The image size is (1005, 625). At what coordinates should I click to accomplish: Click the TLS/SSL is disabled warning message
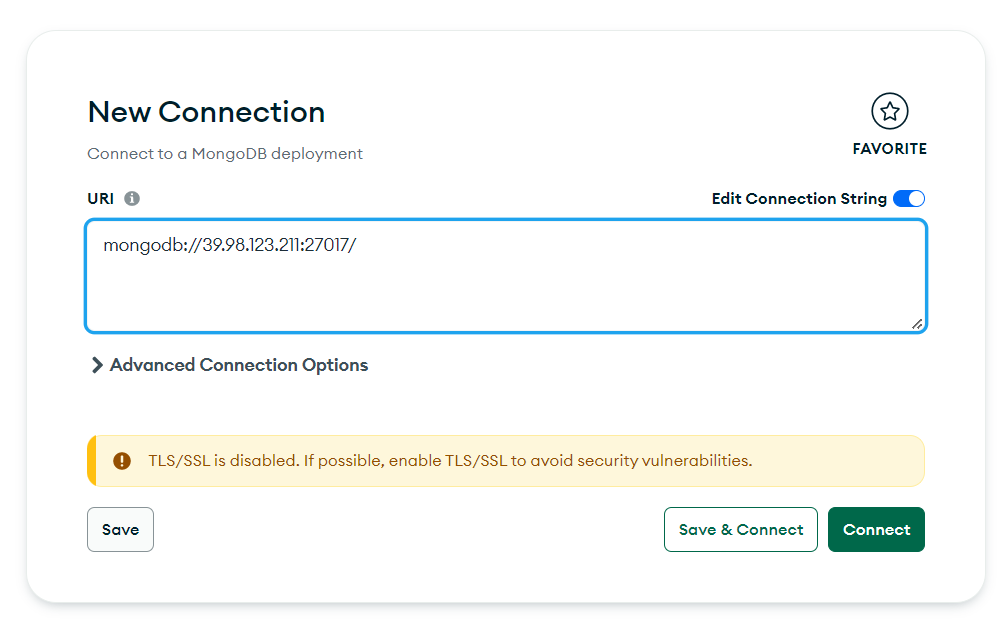[450, 461]
